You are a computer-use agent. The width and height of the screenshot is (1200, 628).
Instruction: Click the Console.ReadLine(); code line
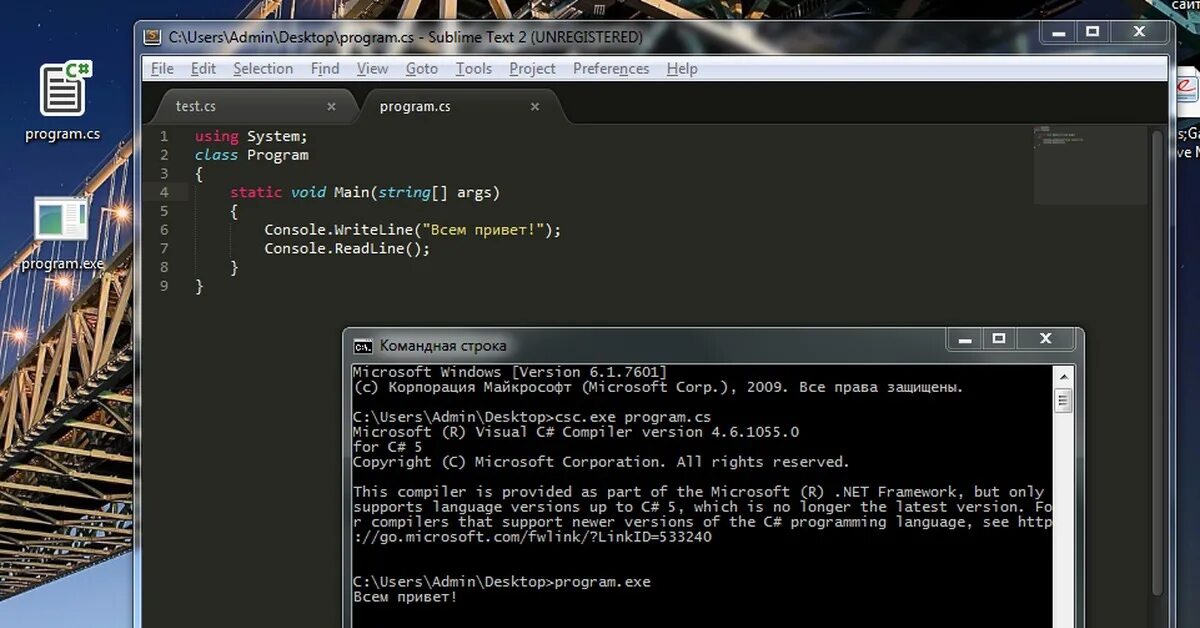click(347, 248)
